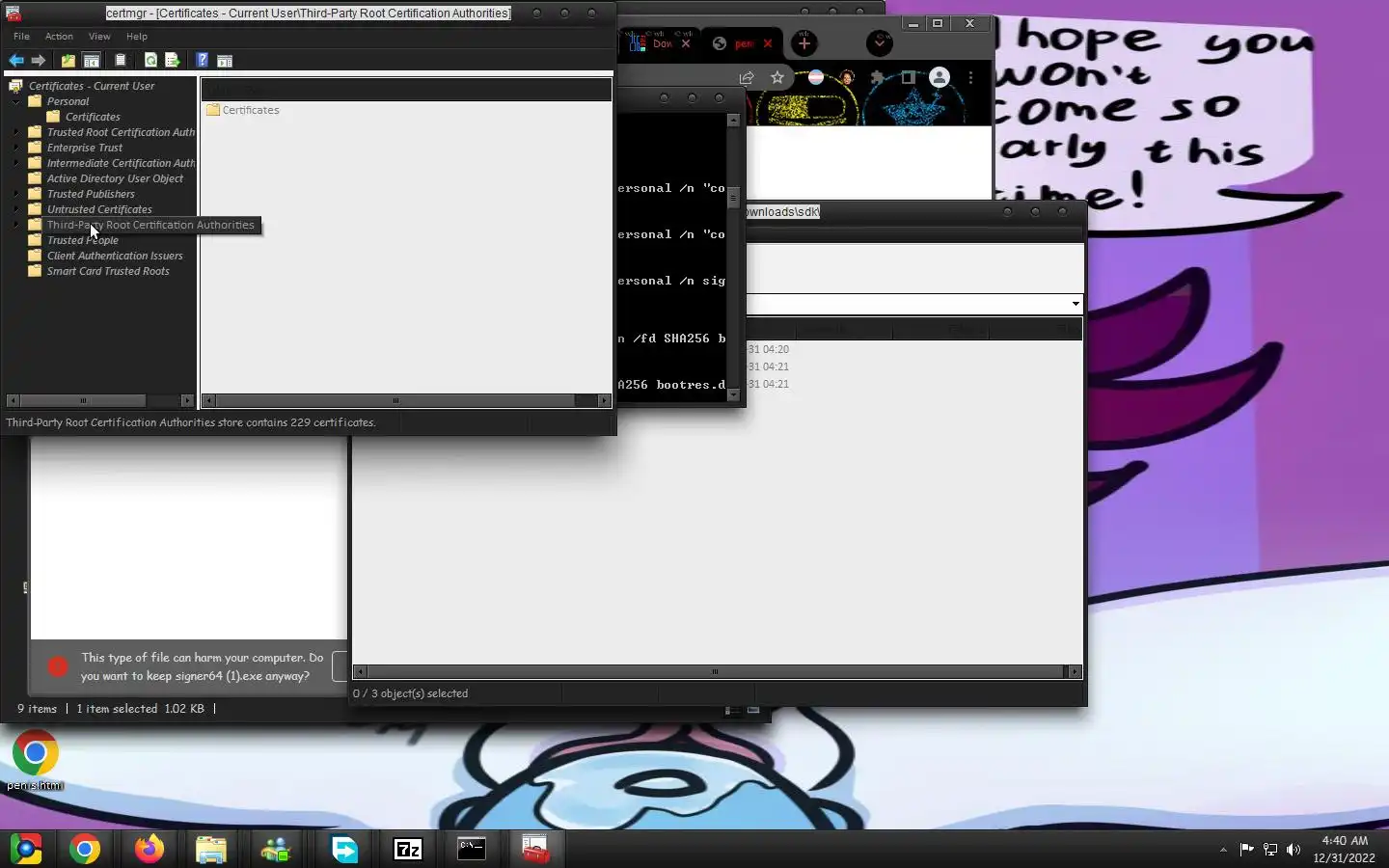Click the share icon in Chrome address bar
The width and height of the screenshot is (1389, 868).
(x=747, y=78)
